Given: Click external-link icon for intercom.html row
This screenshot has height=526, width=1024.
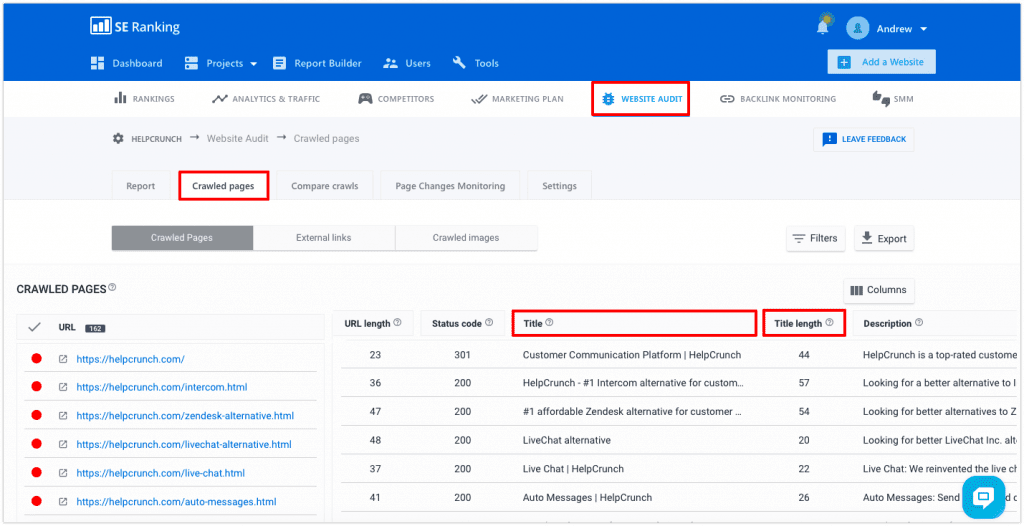Looking at the screenshot, I should 63,387.
